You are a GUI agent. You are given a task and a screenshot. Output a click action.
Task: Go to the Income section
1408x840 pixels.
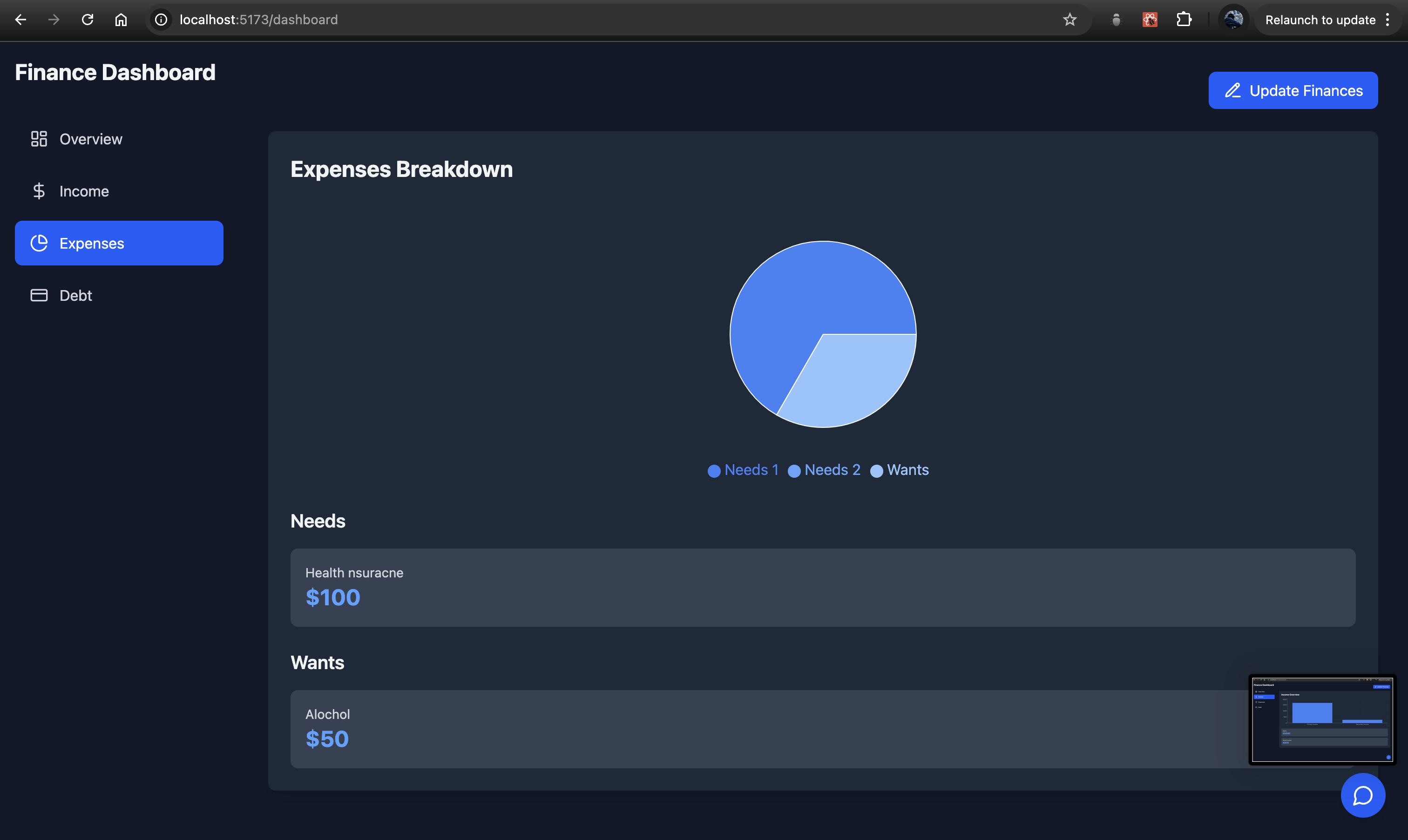[x=84, y=191]
